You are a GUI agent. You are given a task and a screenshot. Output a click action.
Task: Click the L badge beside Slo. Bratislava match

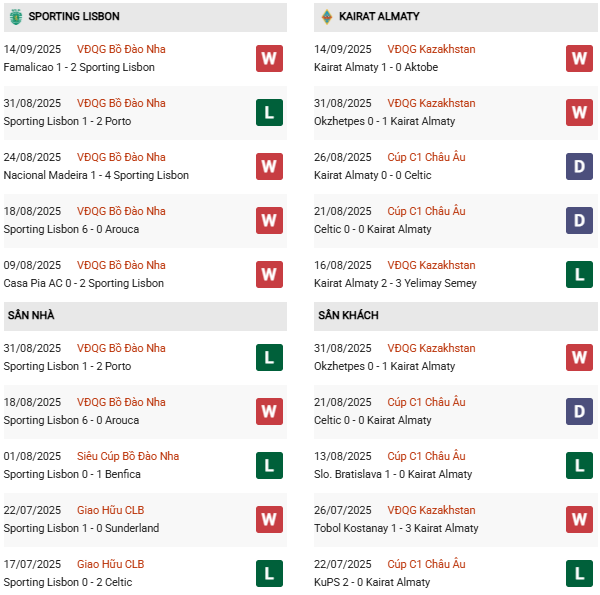point(579,465)
